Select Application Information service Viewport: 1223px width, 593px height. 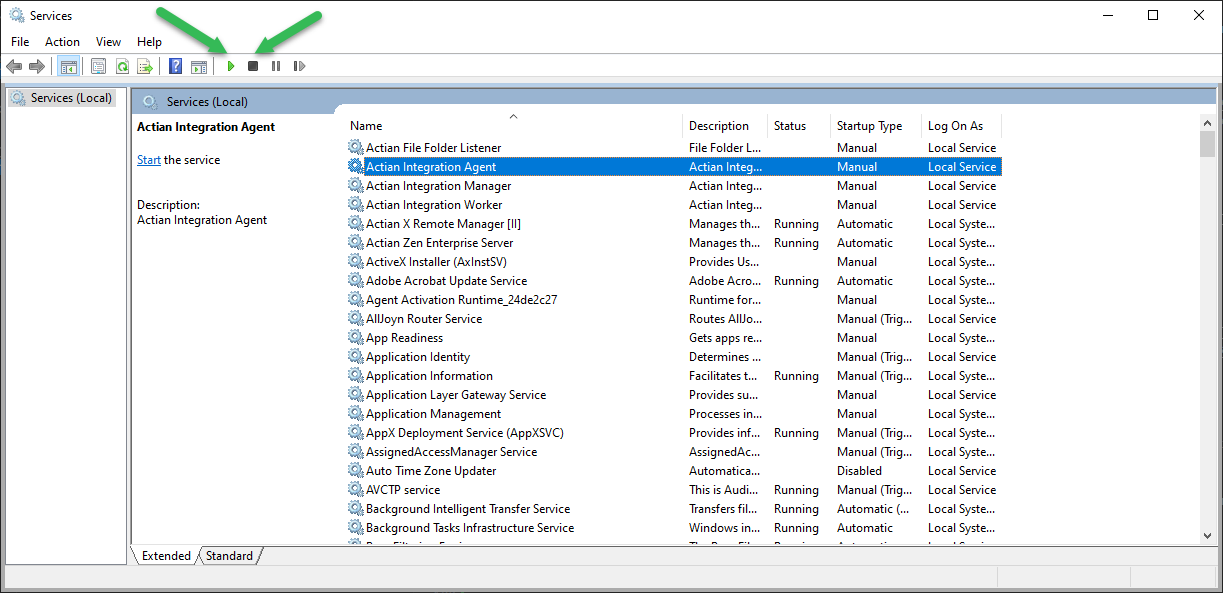pyautogui.click(x=429, y=376)
